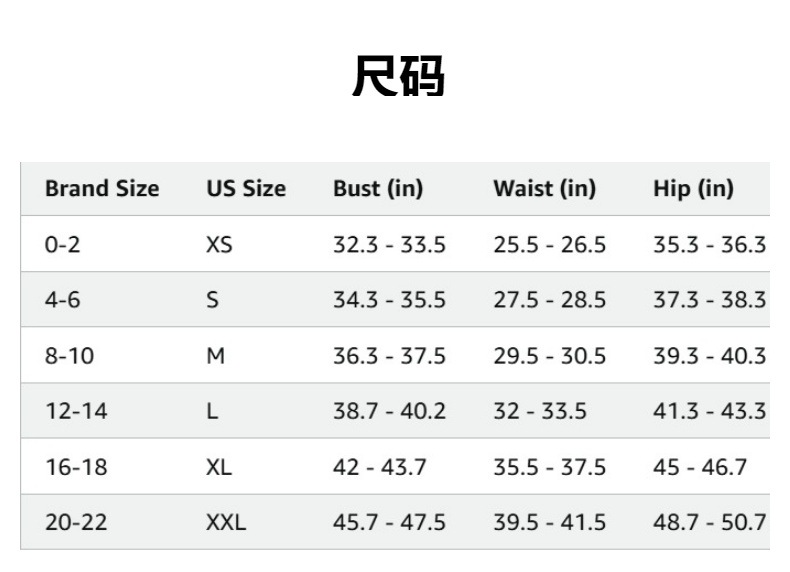The height and width of the screenshot is (572, 790).
Task: Select the 4-6 brand size cell
Action: coord(62,300)
